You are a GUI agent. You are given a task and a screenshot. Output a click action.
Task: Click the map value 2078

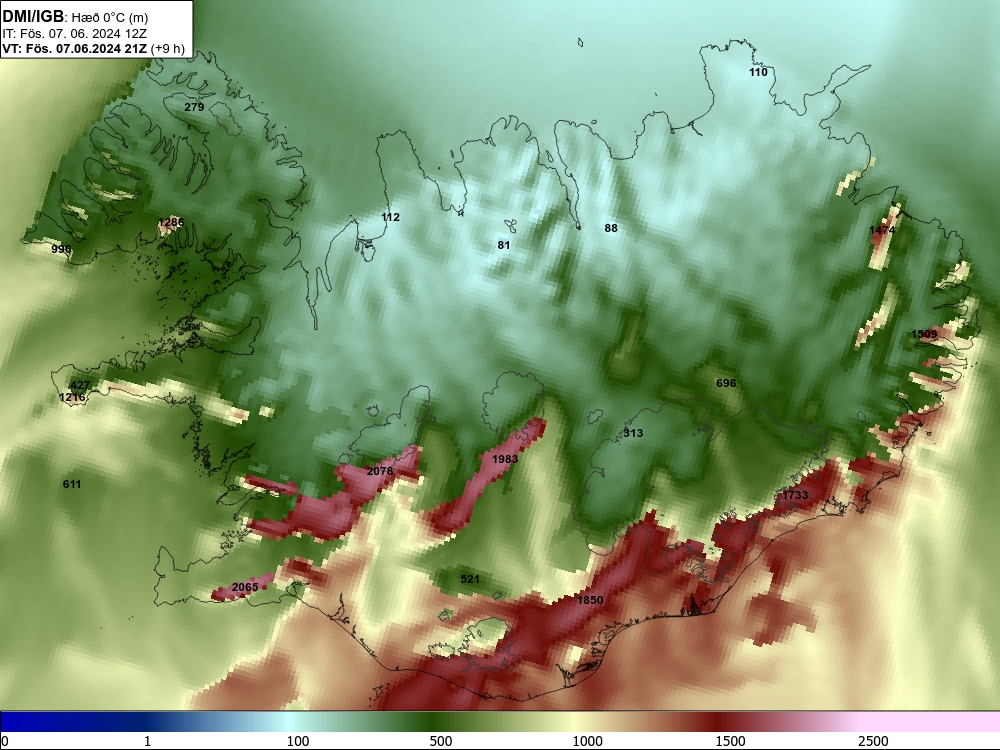coord(380,471)
